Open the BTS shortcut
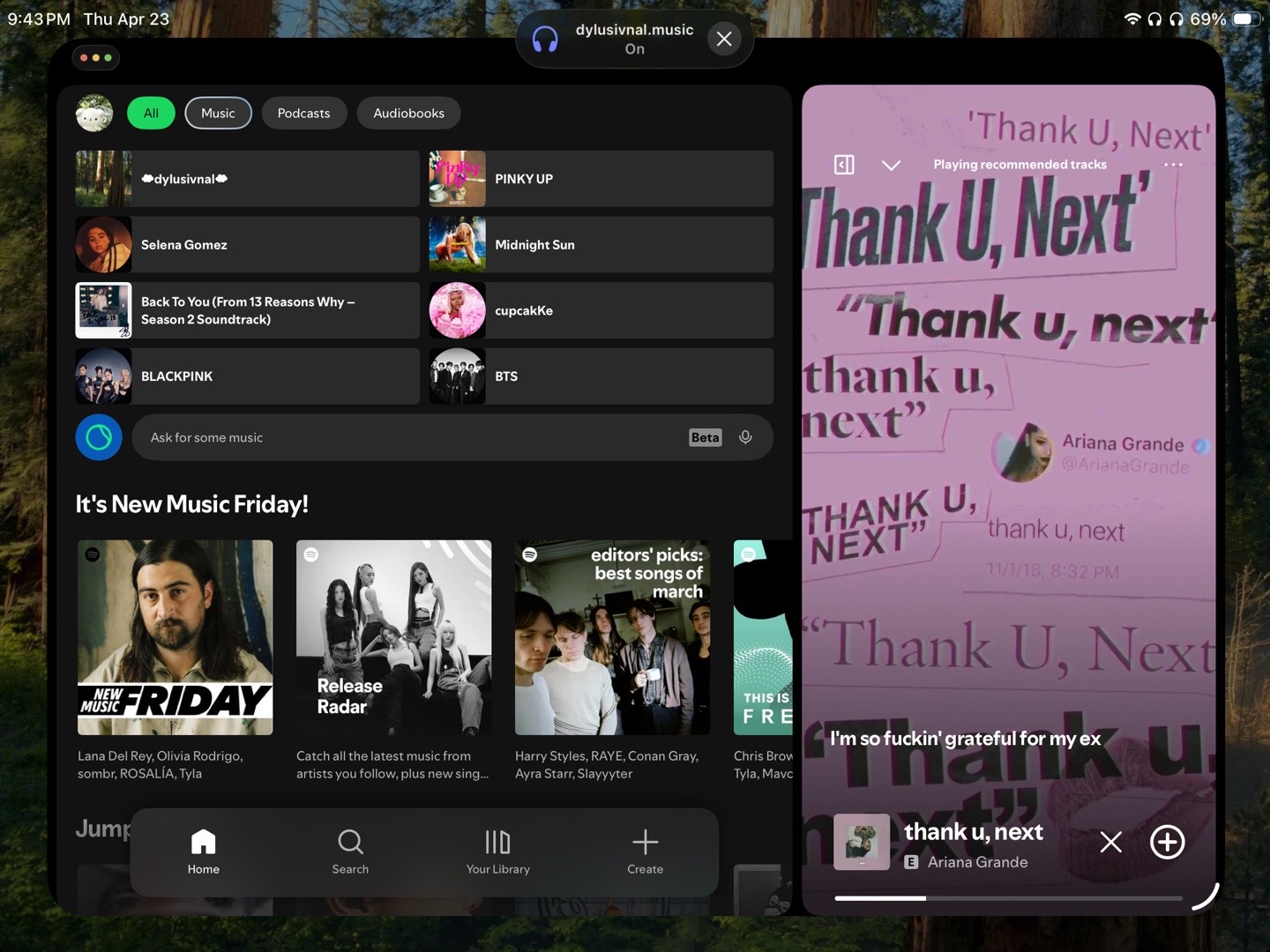Screen dimensions: 1270x952 [x=601, y=376]
